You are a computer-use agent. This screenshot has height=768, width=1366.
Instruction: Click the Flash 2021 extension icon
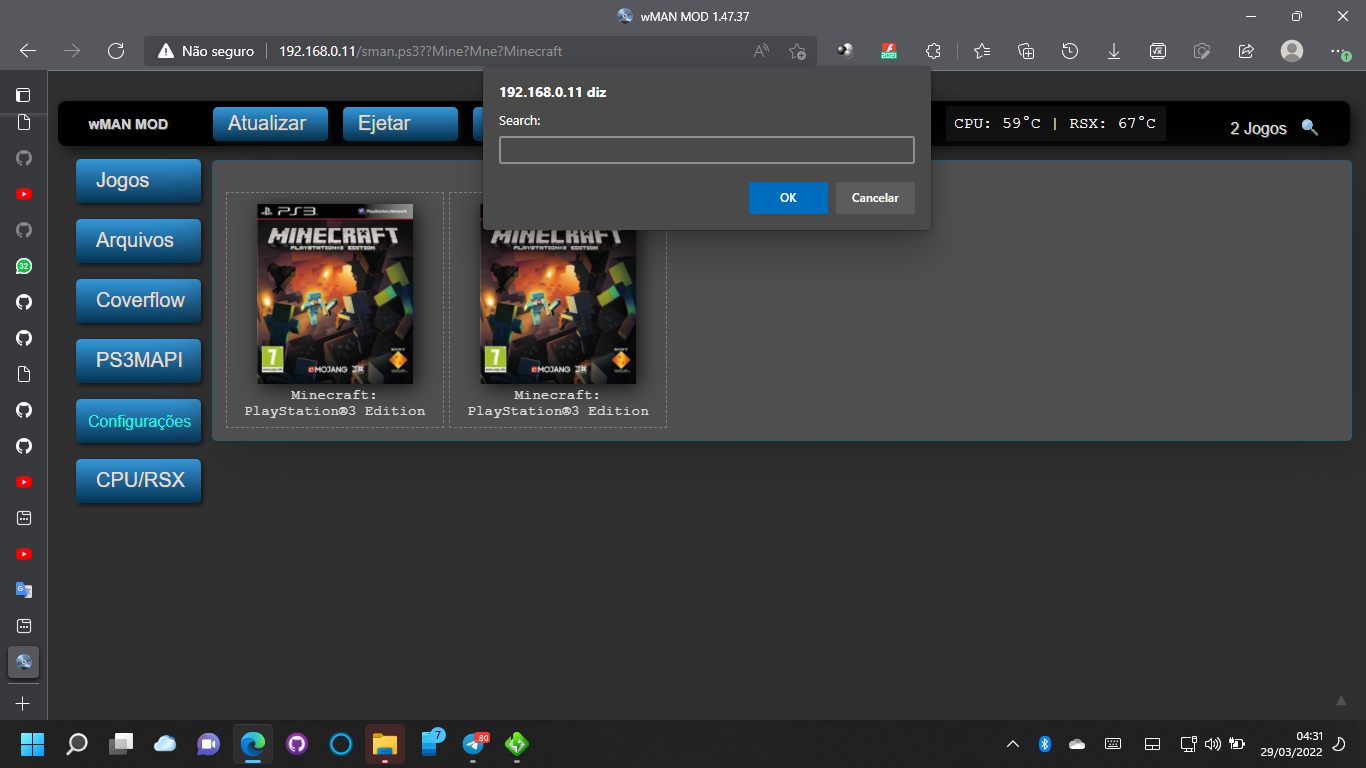click(888, 50)
